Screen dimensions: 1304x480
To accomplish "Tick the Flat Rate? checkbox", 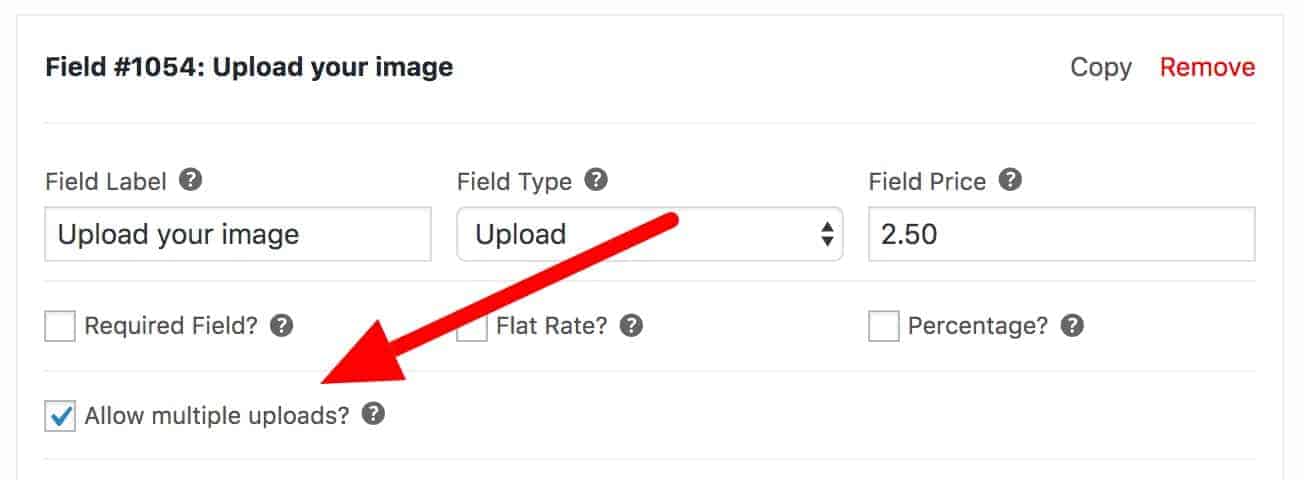I will (472, 326).
